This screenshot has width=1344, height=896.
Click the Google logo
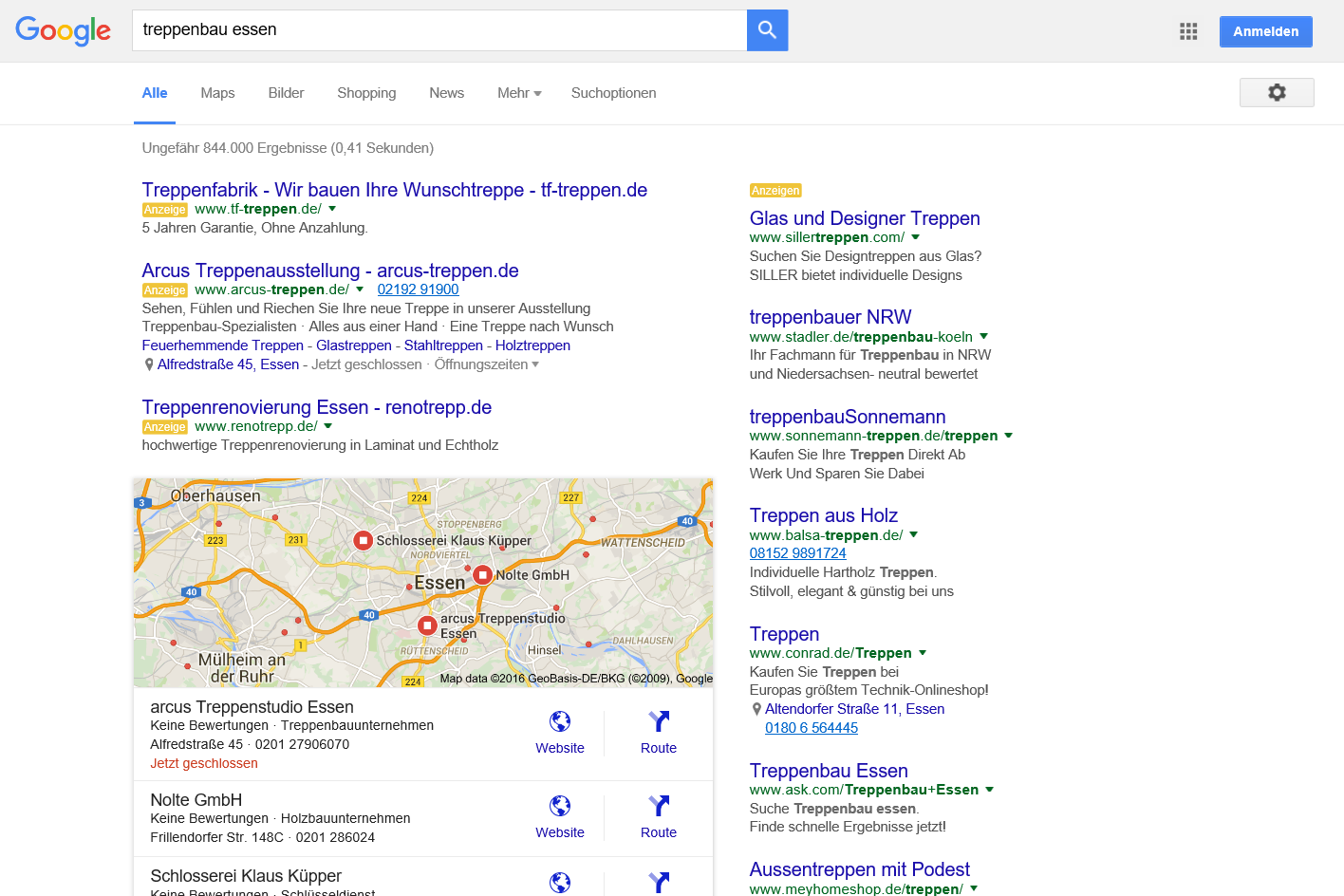[x=64, y=30]
